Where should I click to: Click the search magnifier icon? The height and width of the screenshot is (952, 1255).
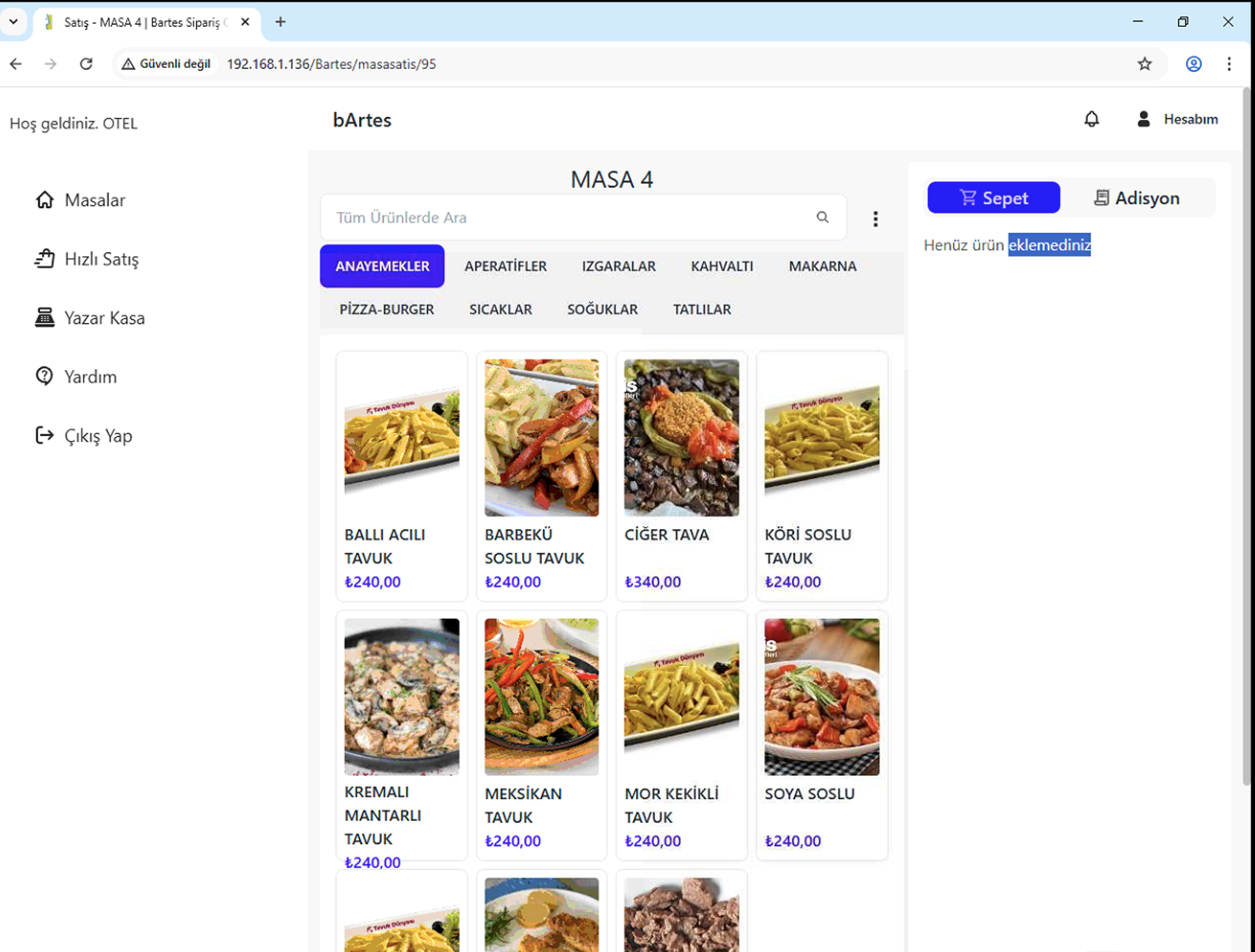click(x=822, y=217)
